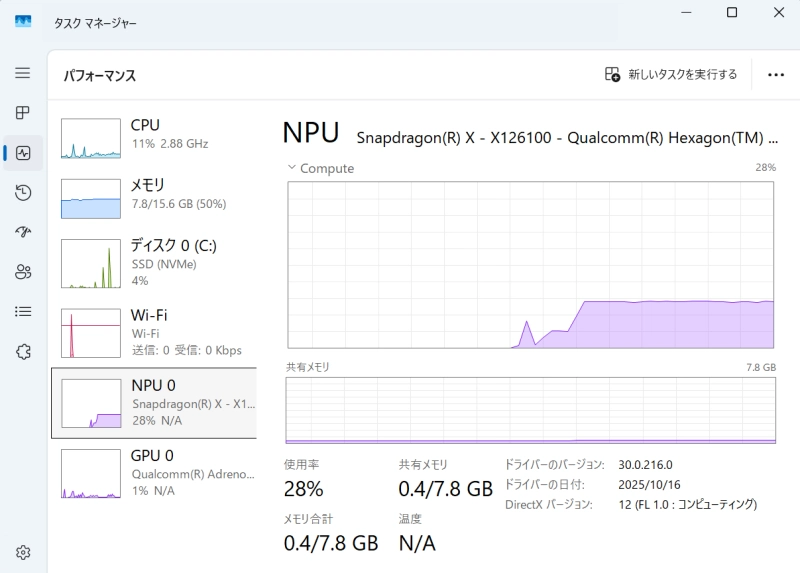
Task: Open the Details list page icon
Action: pos(23,311)
